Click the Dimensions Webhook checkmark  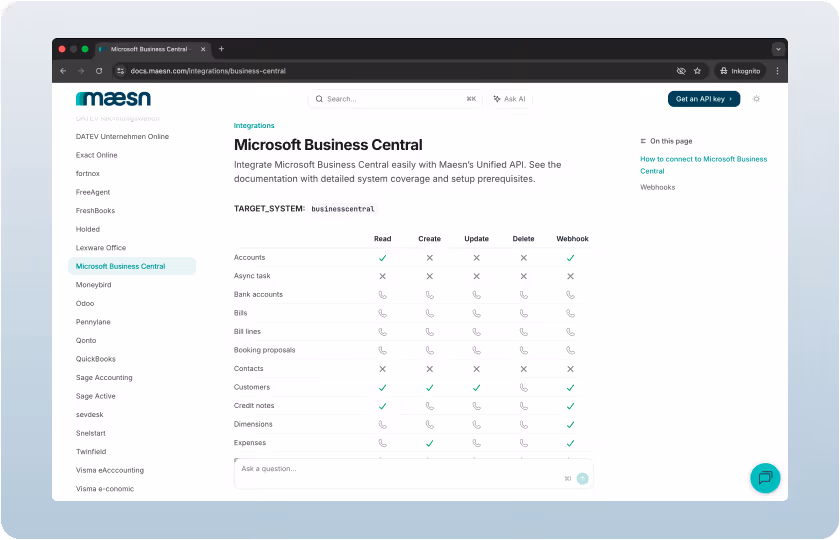[571, 425]
